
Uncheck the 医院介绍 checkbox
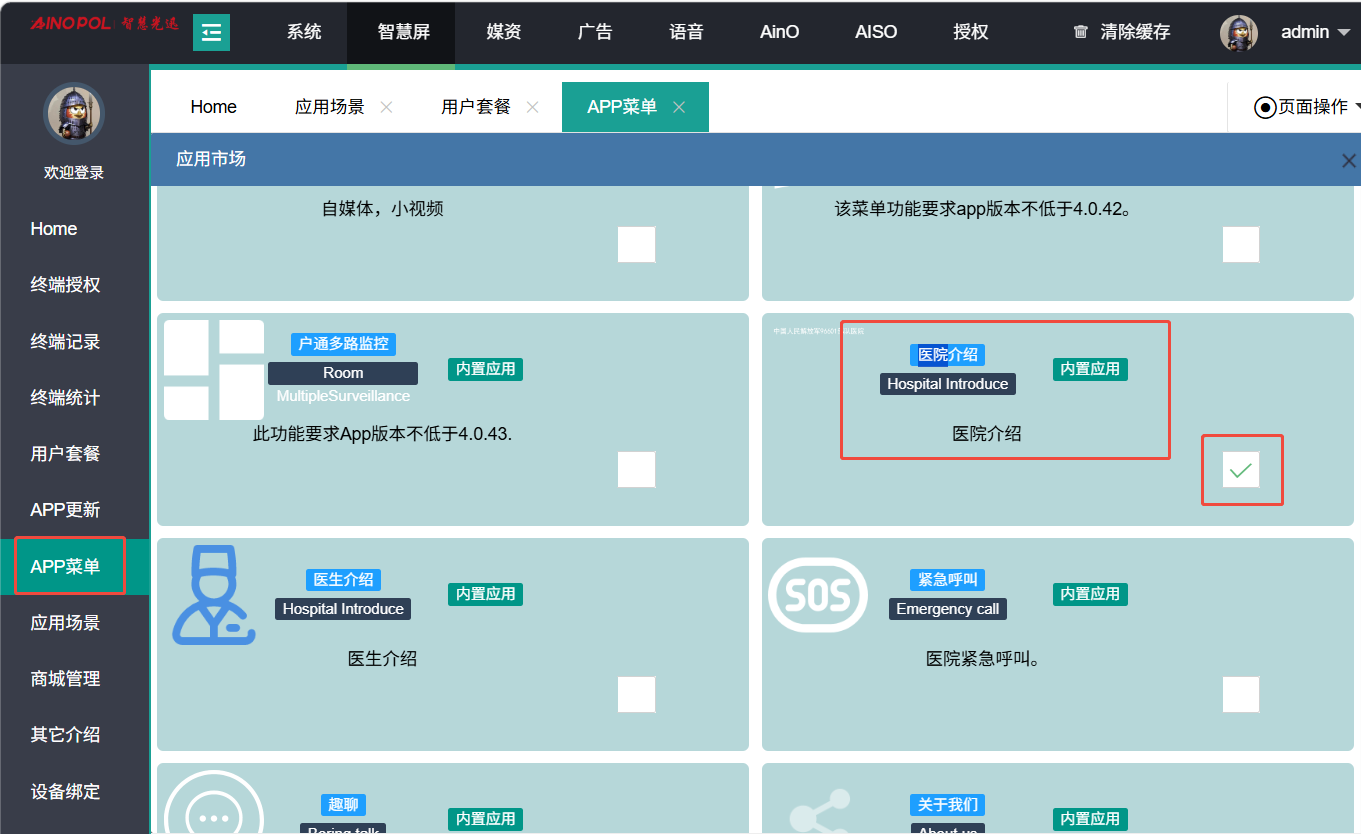tap(1241, 470)
